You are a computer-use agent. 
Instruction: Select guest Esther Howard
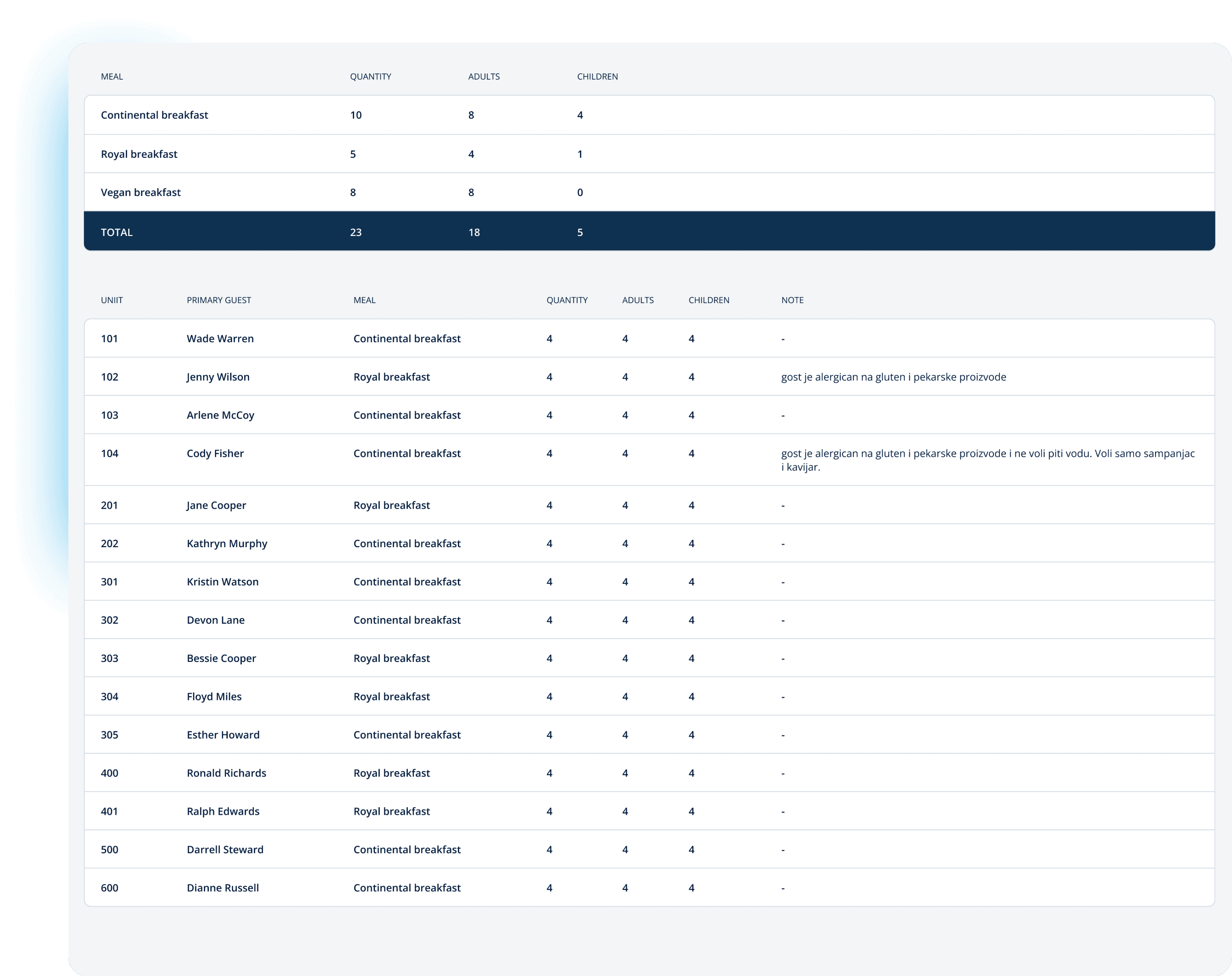coord(223,735)
